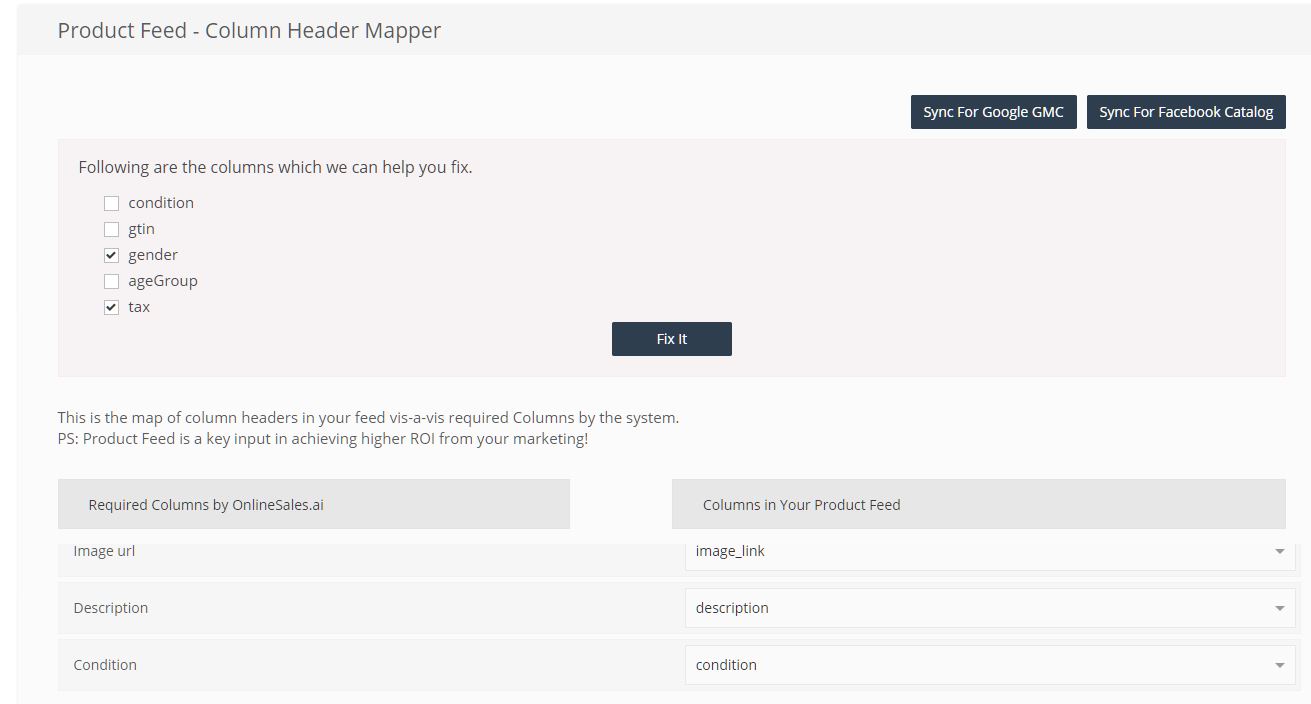Viewport: 1311px width, 704px height.
Task: Click the PS: Product Feed note text
Action: [323, 439]
